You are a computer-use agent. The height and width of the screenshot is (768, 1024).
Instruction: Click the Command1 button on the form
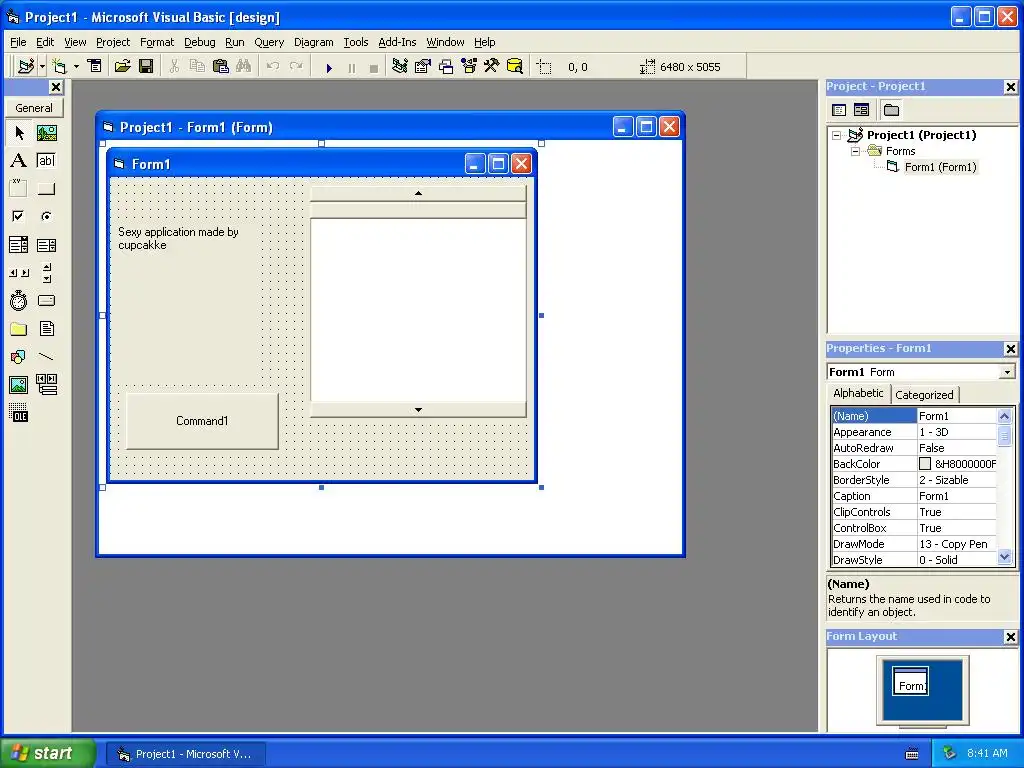point(202,421)
